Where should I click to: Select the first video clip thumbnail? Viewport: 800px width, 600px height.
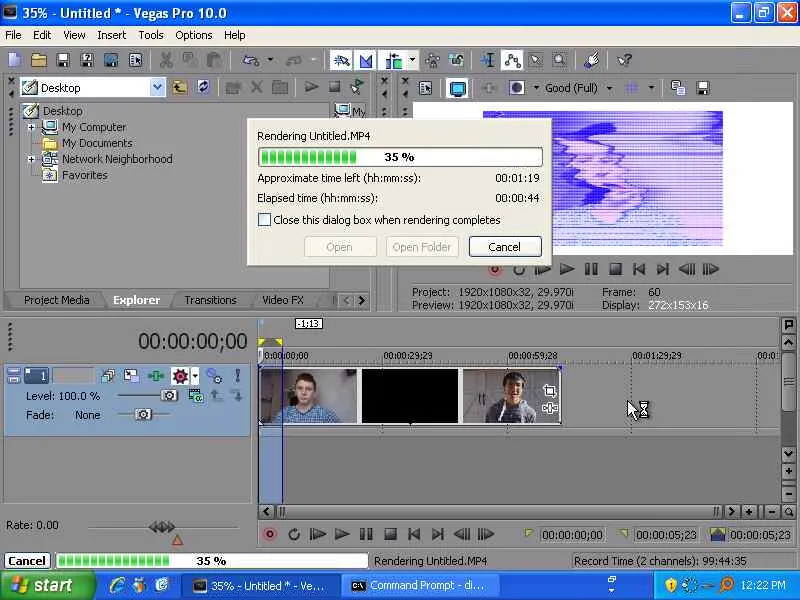pyautogui.click(x=309, y=396)
